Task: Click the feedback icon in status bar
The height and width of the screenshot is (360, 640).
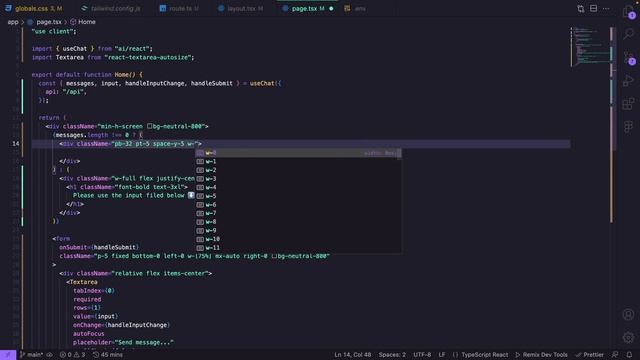Action: (x=615, y=355)
